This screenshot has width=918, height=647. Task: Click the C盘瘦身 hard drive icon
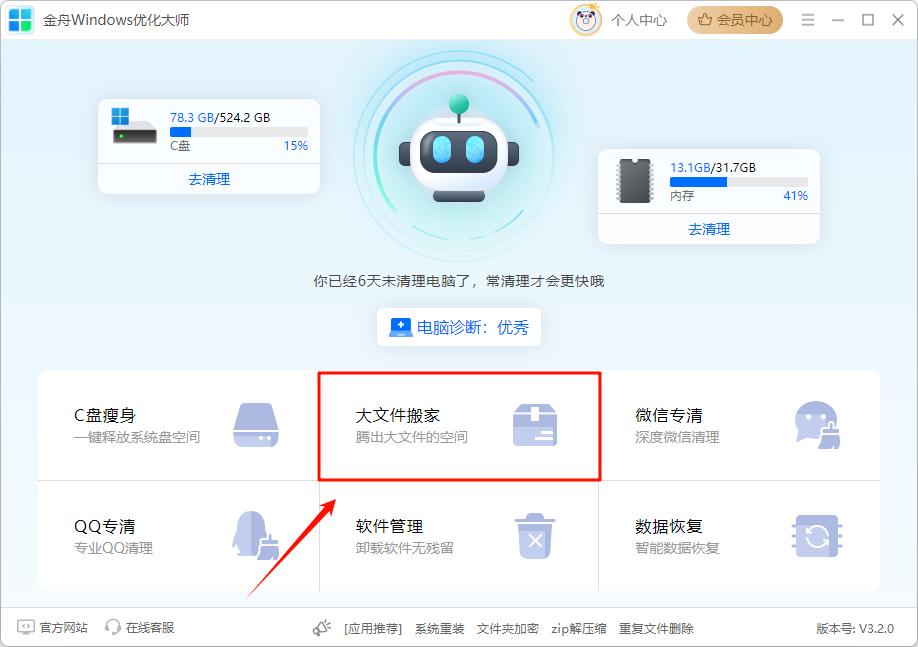(x=256, y=425)
